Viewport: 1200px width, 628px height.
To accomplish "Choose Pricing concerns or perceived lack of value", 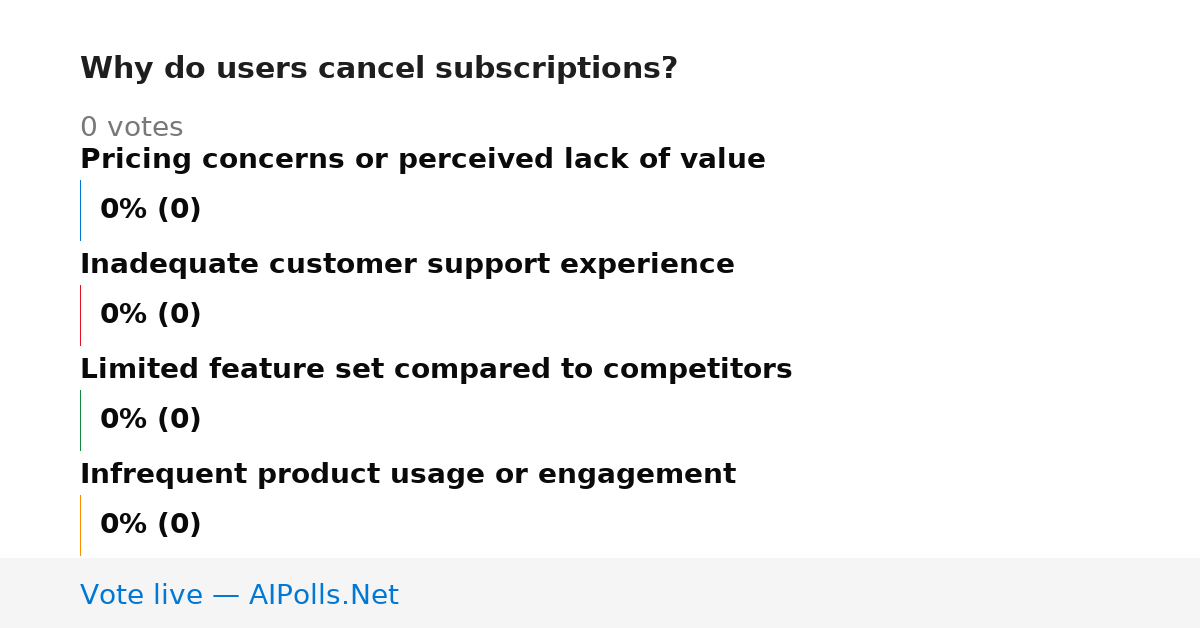I will [423, 160].
